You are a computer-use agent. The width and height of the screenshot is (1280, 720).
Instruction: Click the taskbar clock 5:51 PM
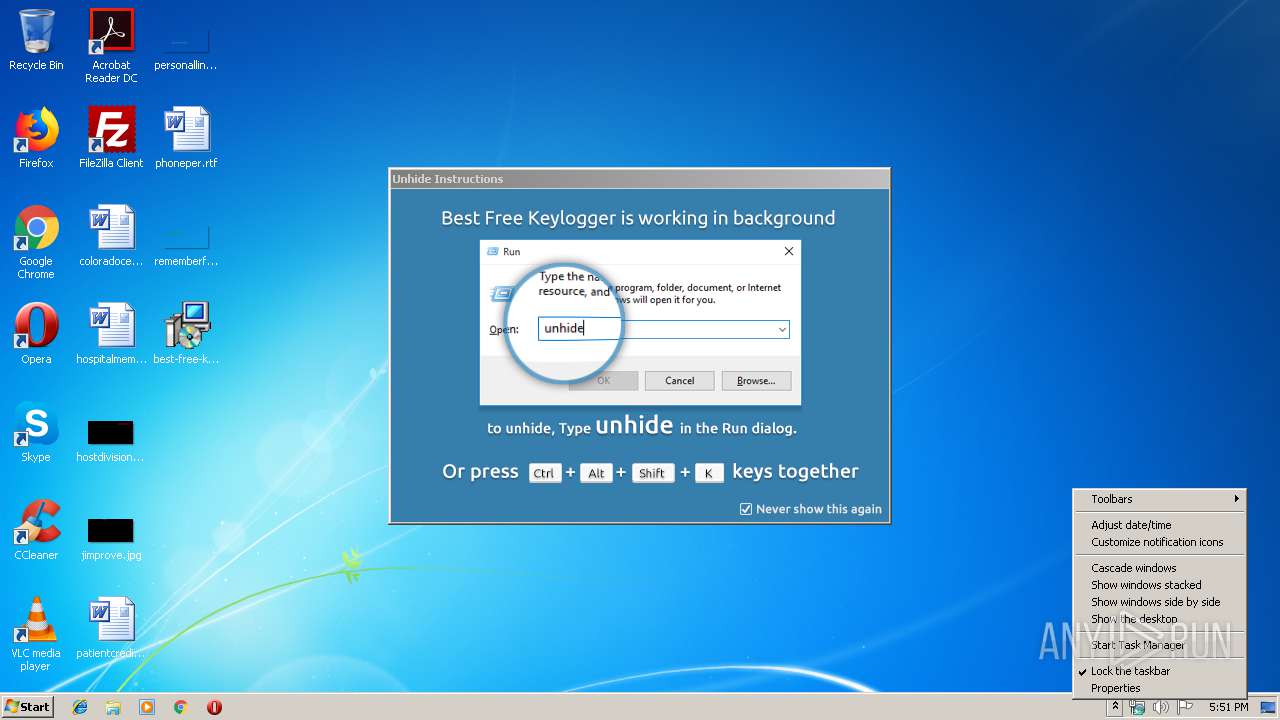pyautogui.click(x=1228, y=707)
